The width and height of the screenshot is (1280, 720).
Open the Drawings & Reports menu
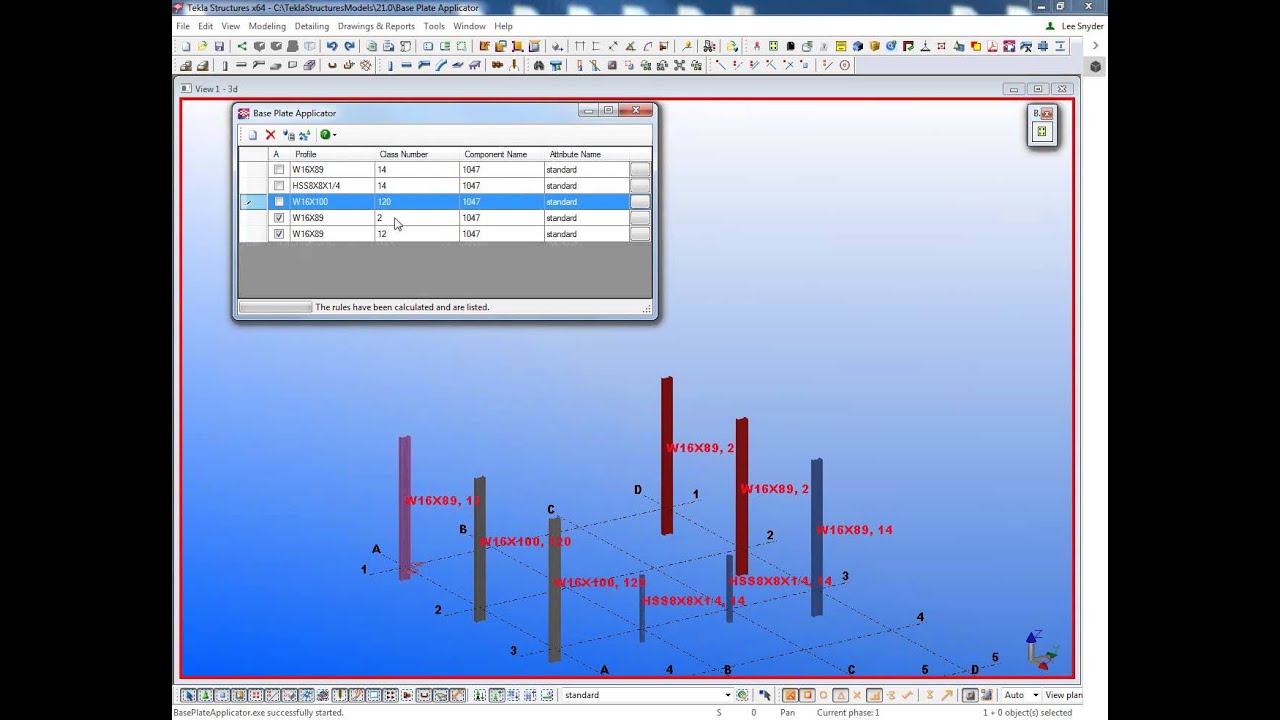(x=376, y=26)
